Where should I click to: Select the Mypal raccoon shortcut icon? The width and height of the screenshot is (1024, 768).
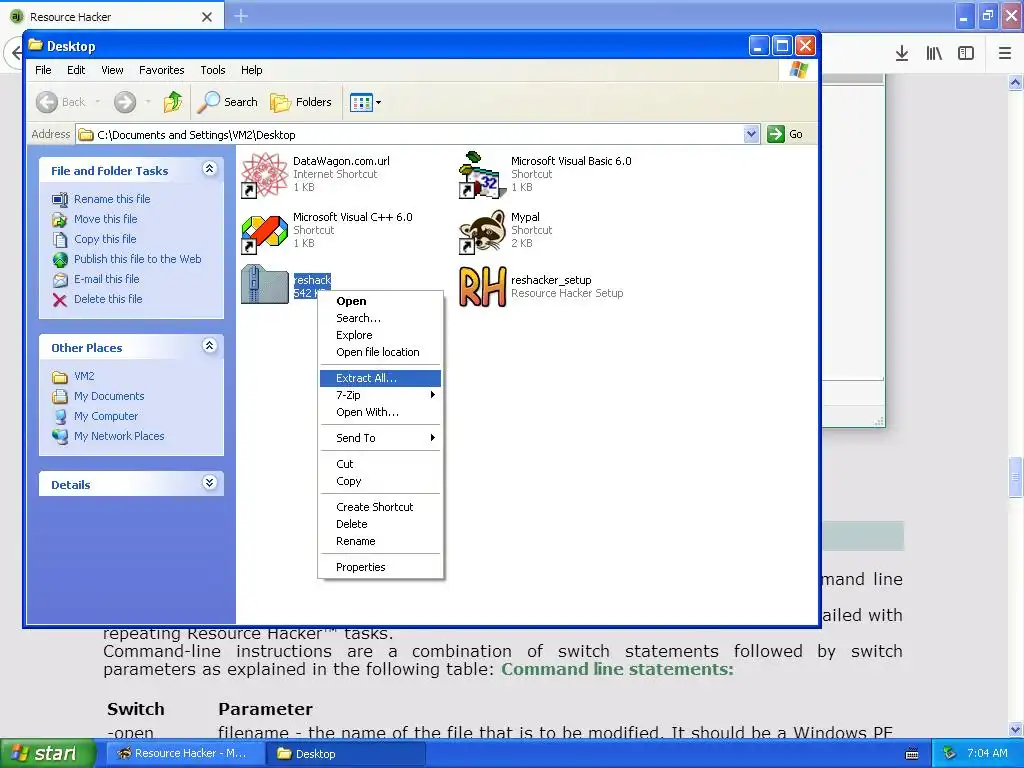[x=482, y=231]
